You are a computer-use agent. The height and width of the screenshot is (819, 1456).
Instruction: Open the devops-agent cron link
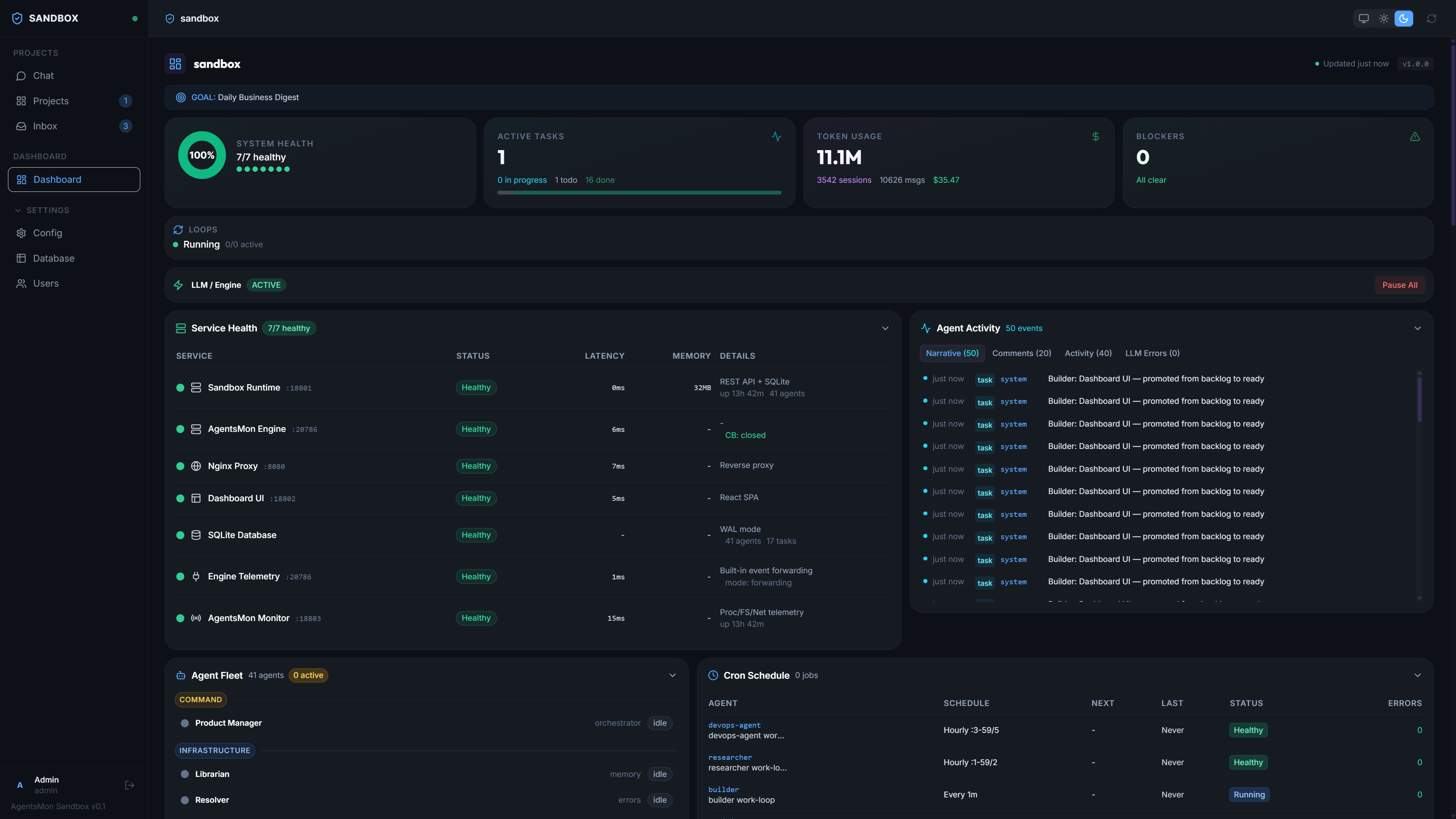pos(734,725)
